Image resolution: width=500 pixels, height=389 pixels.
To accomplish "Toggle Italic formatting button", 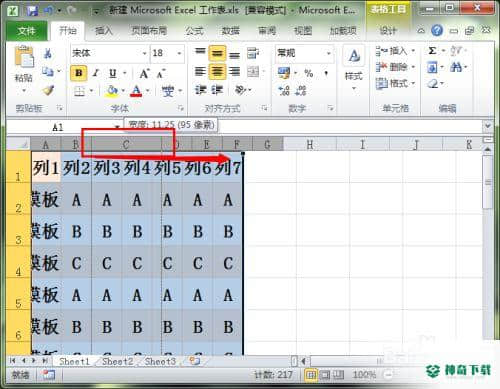I will [x=96, y=73].
